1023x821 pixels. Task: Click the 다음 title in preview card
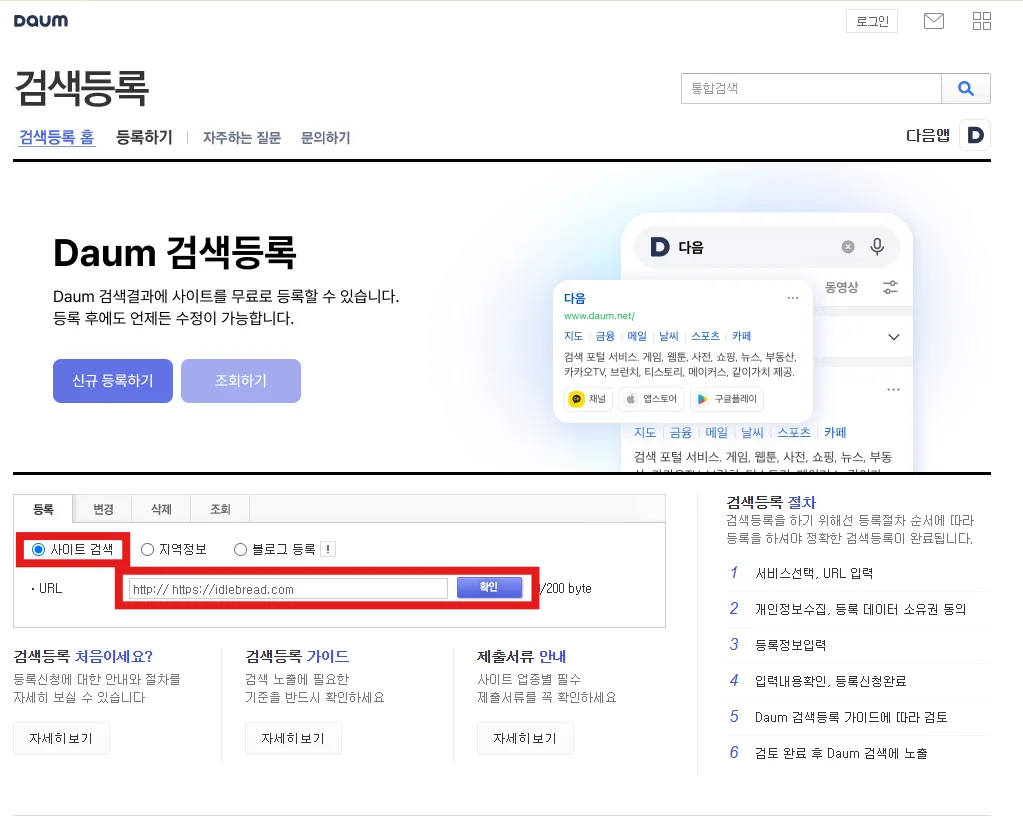pyautogui.click(x=575, y=298)
